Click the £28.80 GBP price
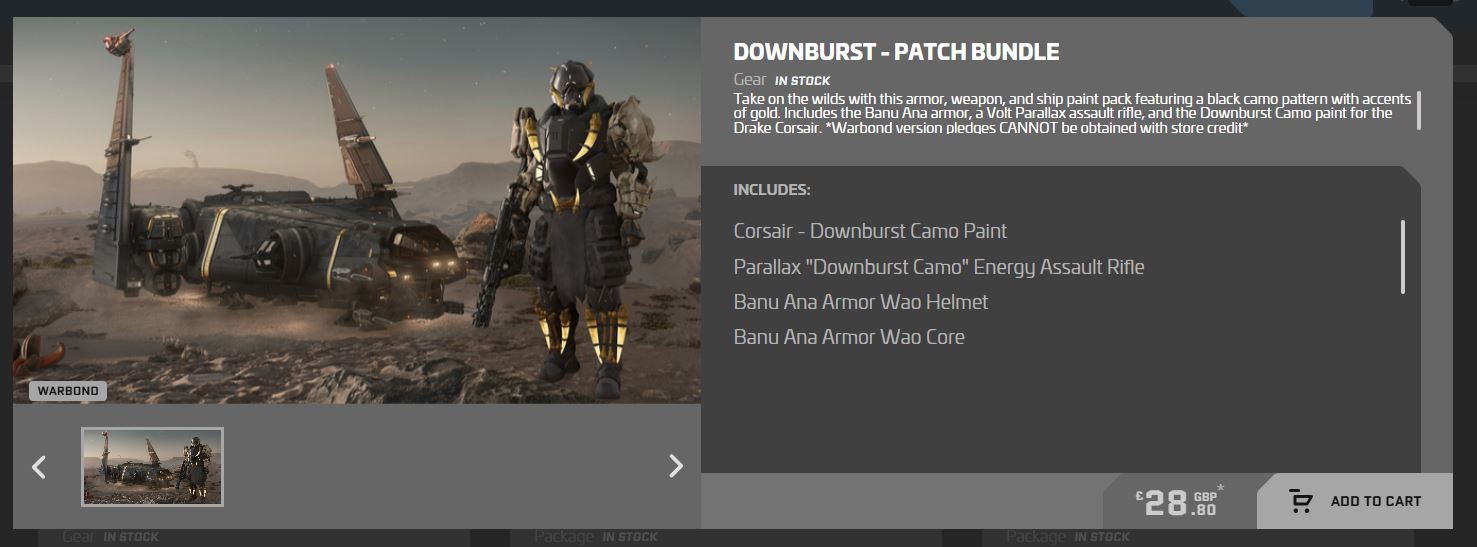Screen dimensions: 1477x547 (1180, 501)
